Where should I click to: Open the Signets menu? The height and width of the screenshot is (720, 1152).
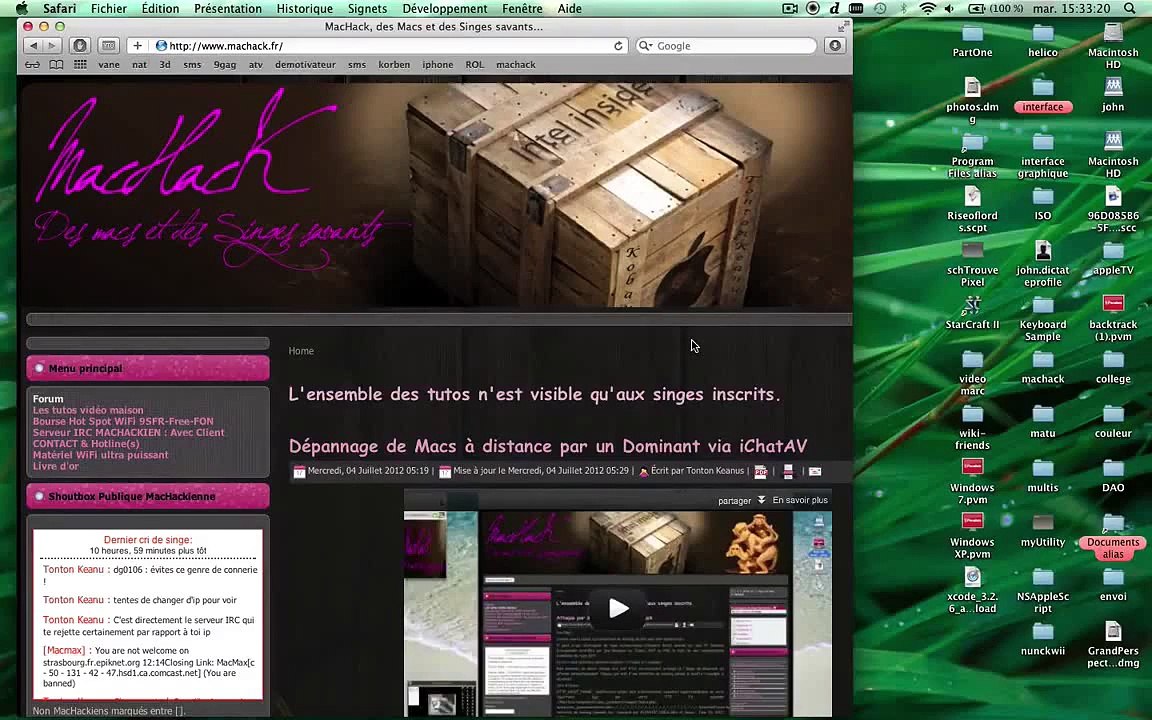click(367, 8)
